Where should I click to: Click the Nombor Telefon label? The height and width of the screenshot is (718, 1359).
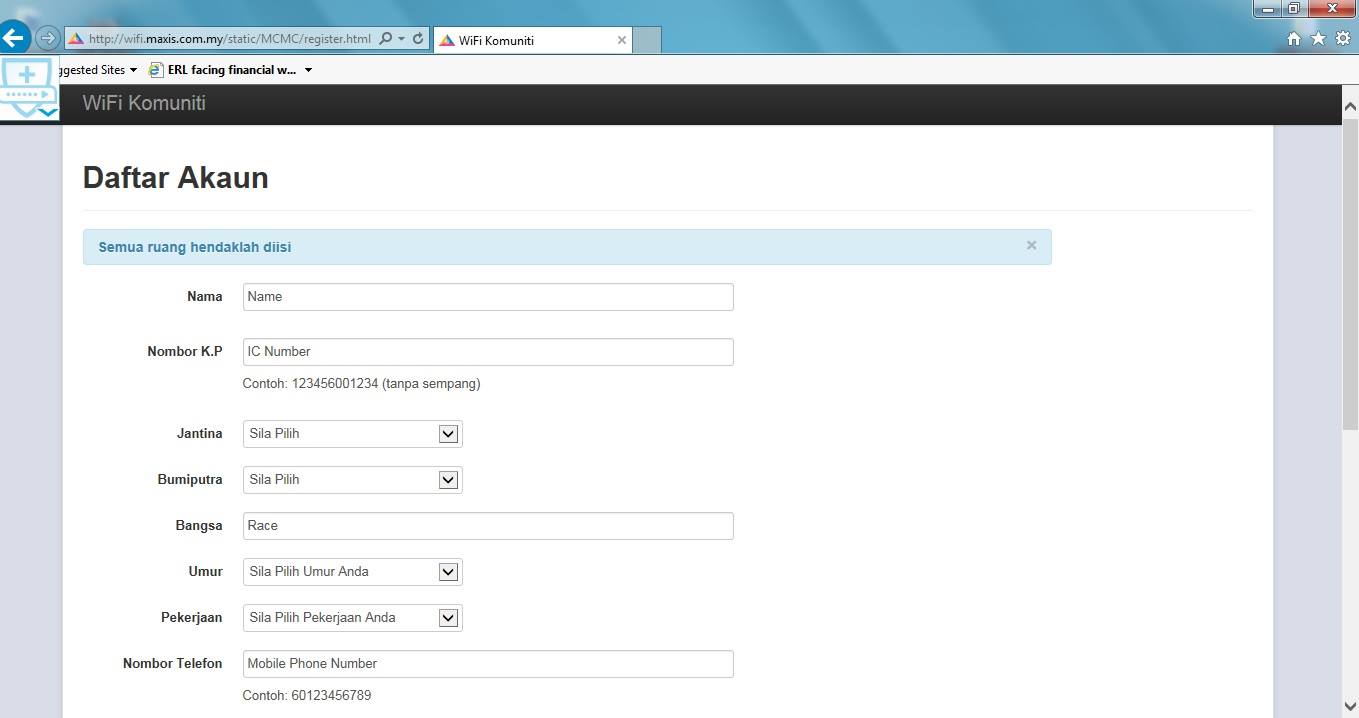point(173,663)
